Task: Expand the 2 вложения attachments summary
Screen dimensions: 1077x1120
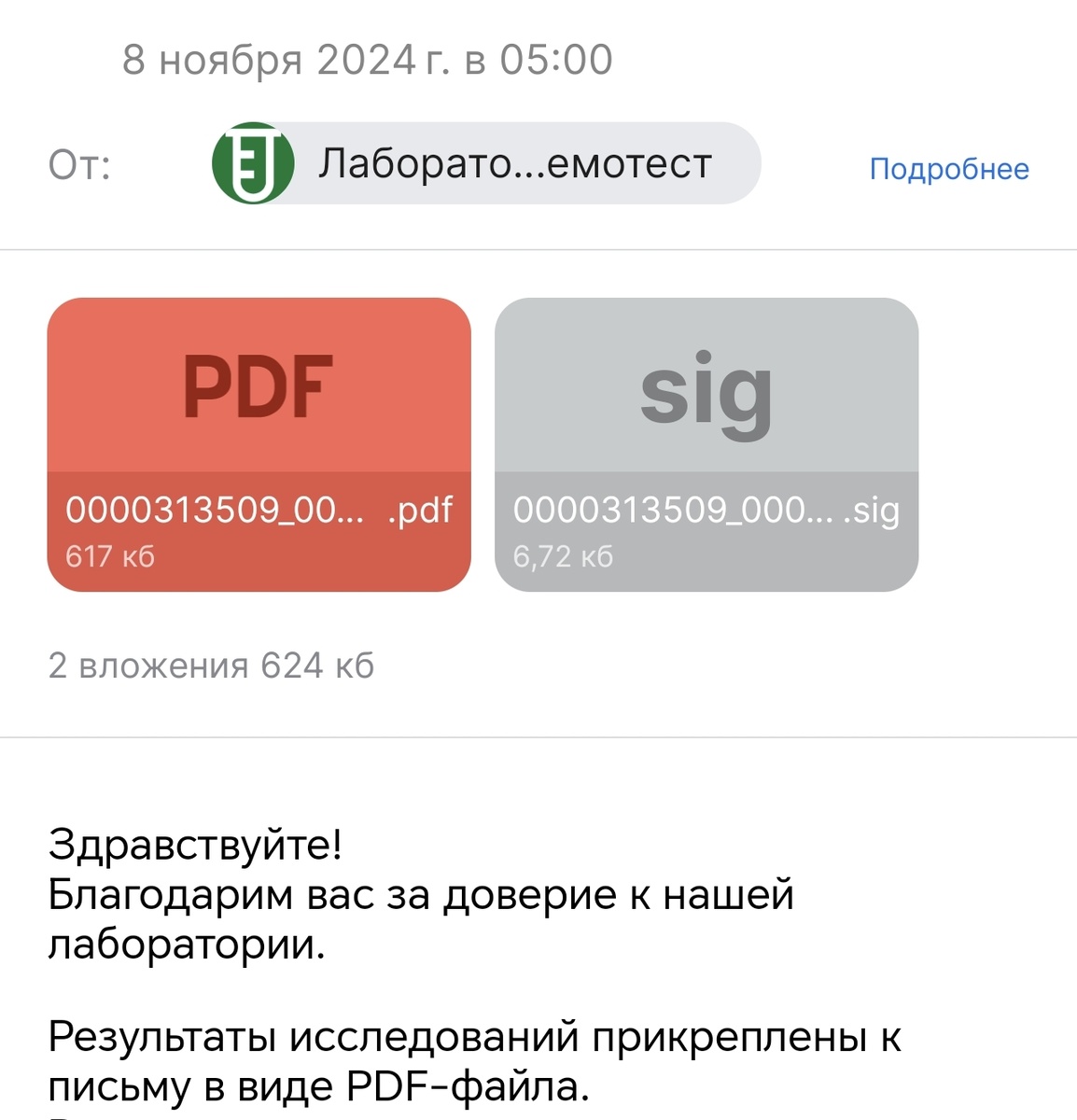Action: [212, 665]
